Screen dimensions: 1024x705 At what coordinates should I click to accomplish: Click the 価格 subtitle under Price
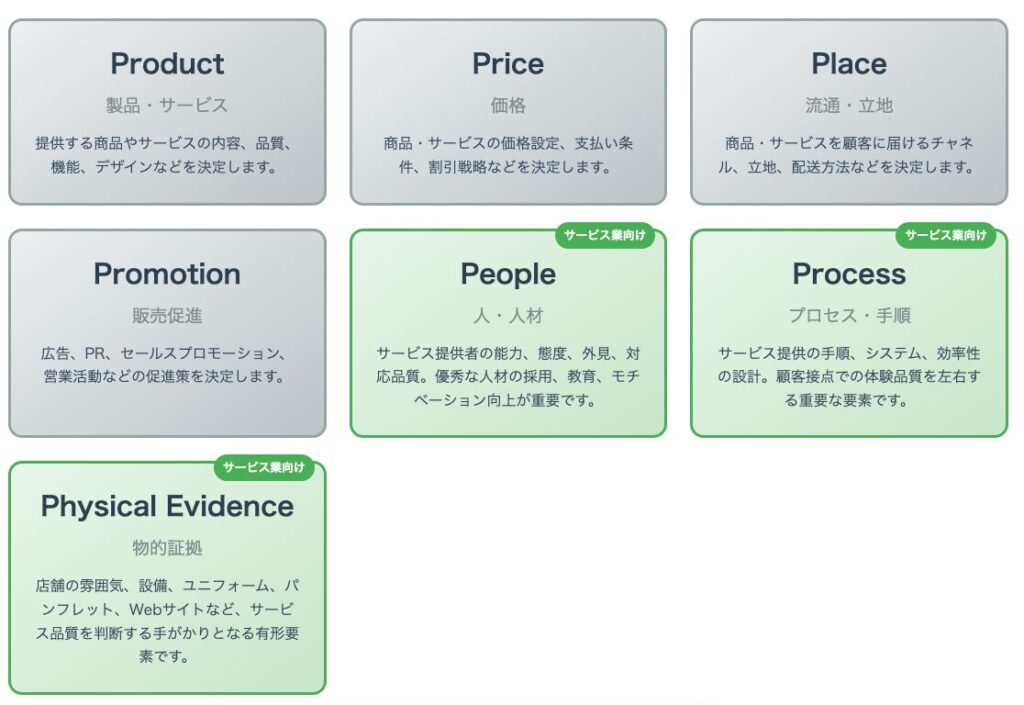pos(508,105)
